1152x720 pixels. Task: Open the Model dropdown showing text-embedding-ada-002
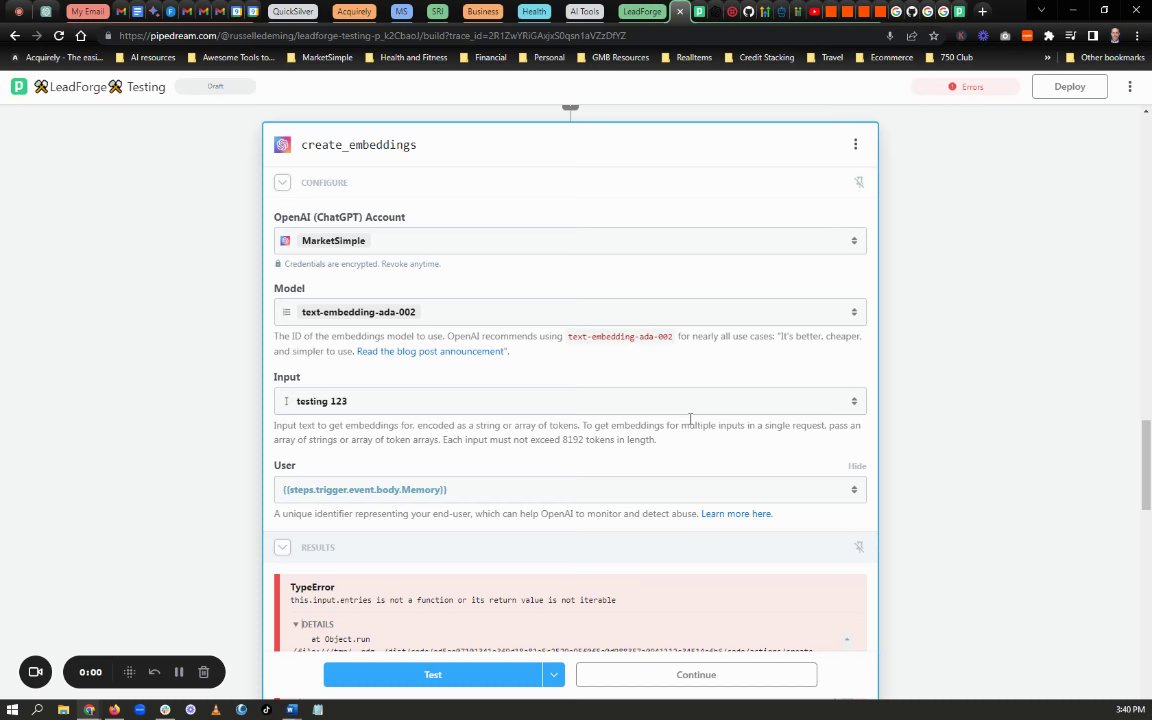tap(570, 312)
